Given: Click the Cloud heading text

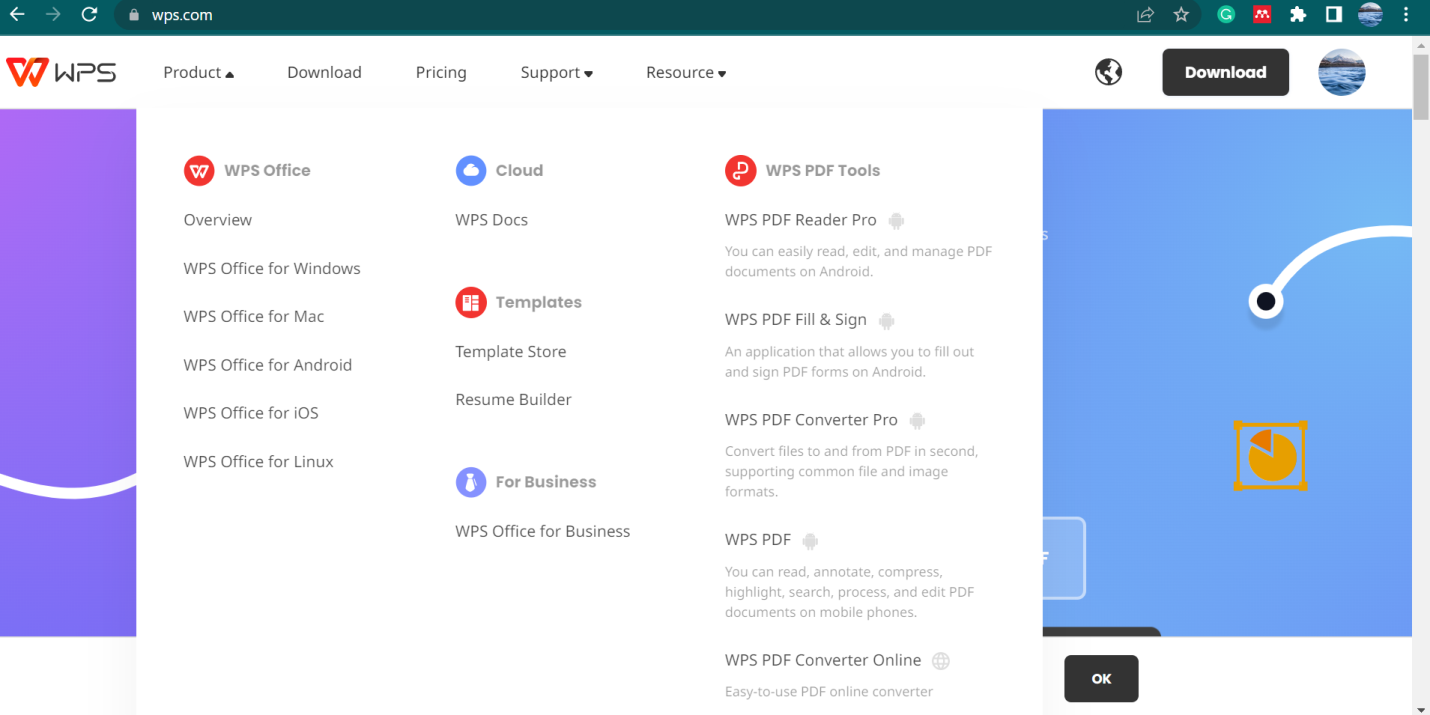Looking at the screenshot, I should 520,171.
